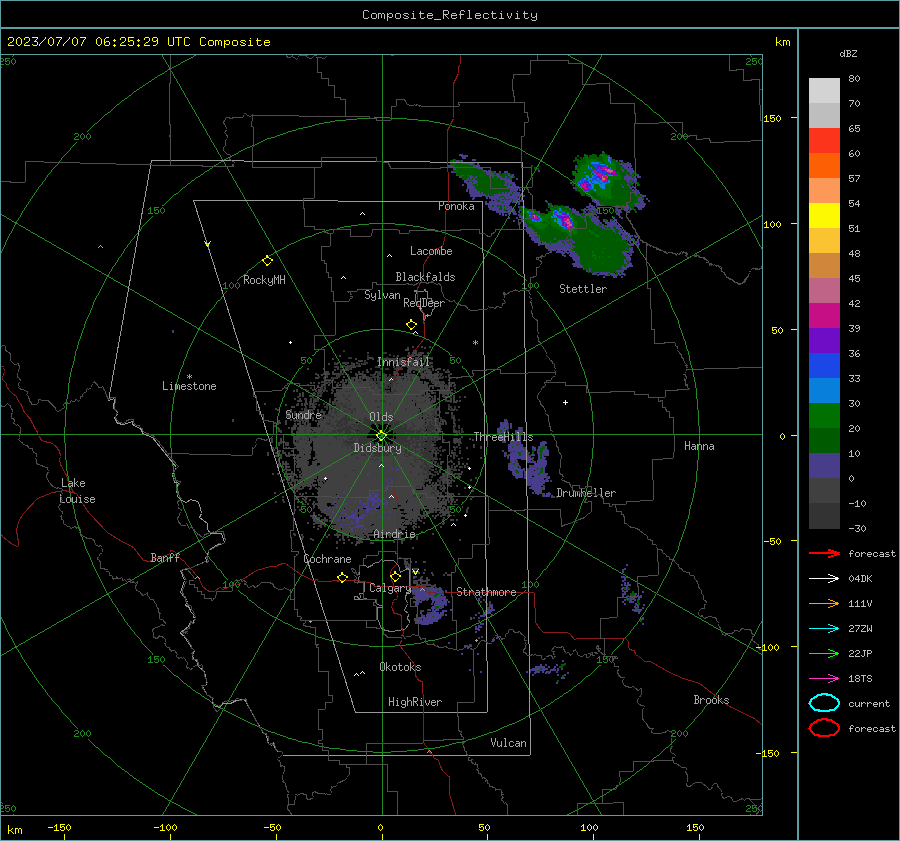
Task: Click the Hanna city label
Action: pyautogui.click(x=699, y=446)
